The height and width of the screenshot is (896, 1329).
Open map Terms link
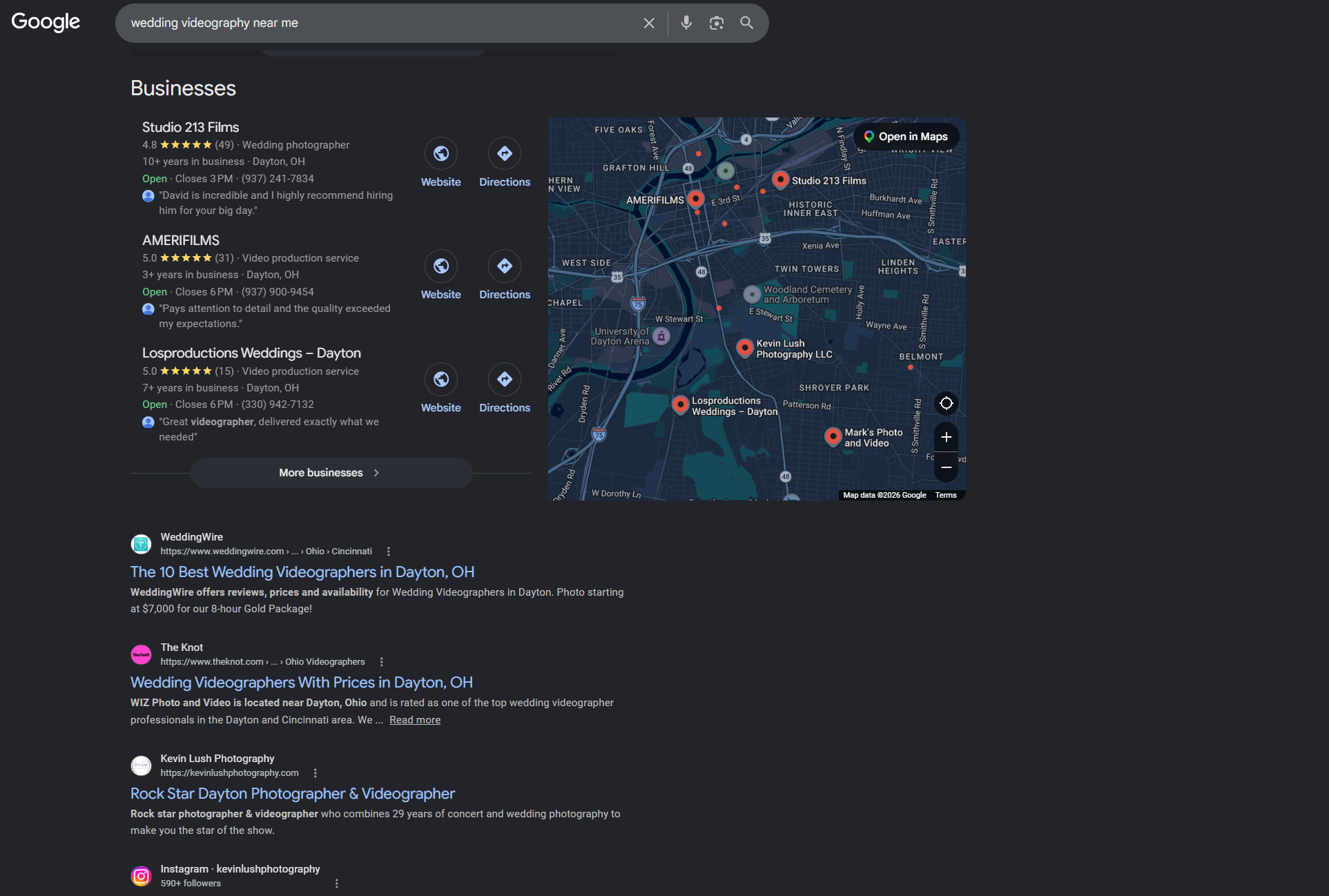pyautogui.click(x=946, y=495)
